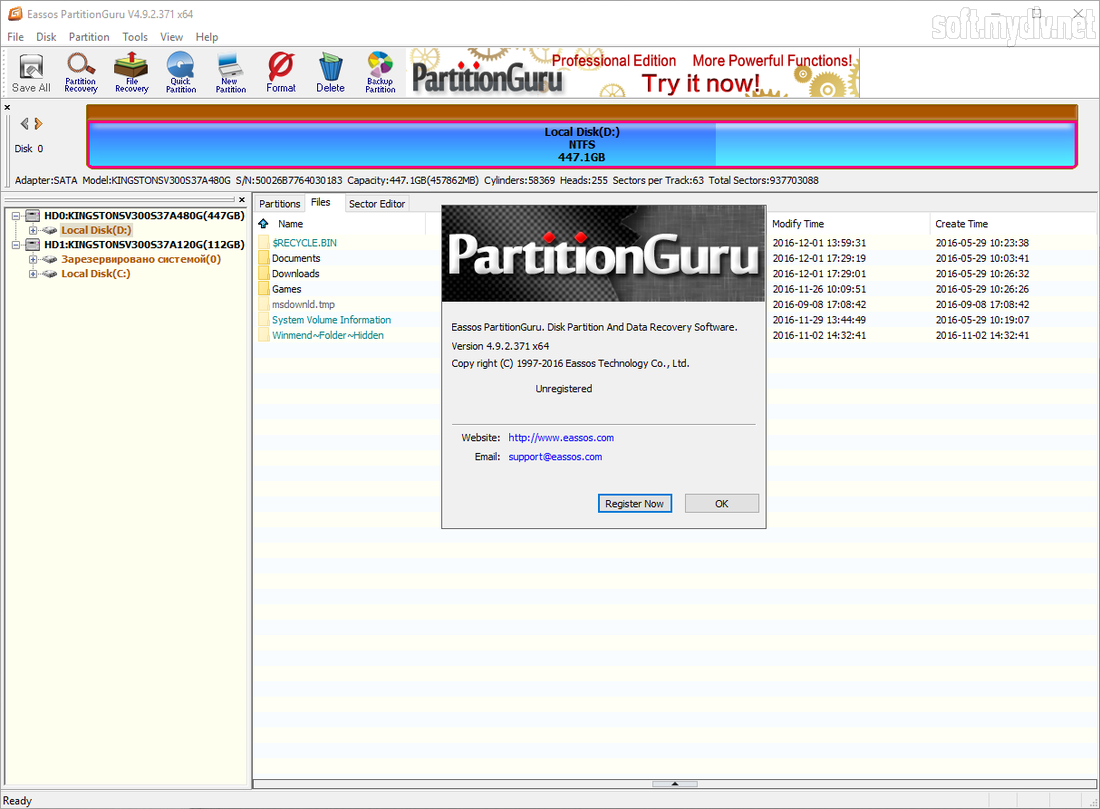Choose the Delete partition icon
The height and width of the screenshot is (809, 1100).
coord(330,73)
